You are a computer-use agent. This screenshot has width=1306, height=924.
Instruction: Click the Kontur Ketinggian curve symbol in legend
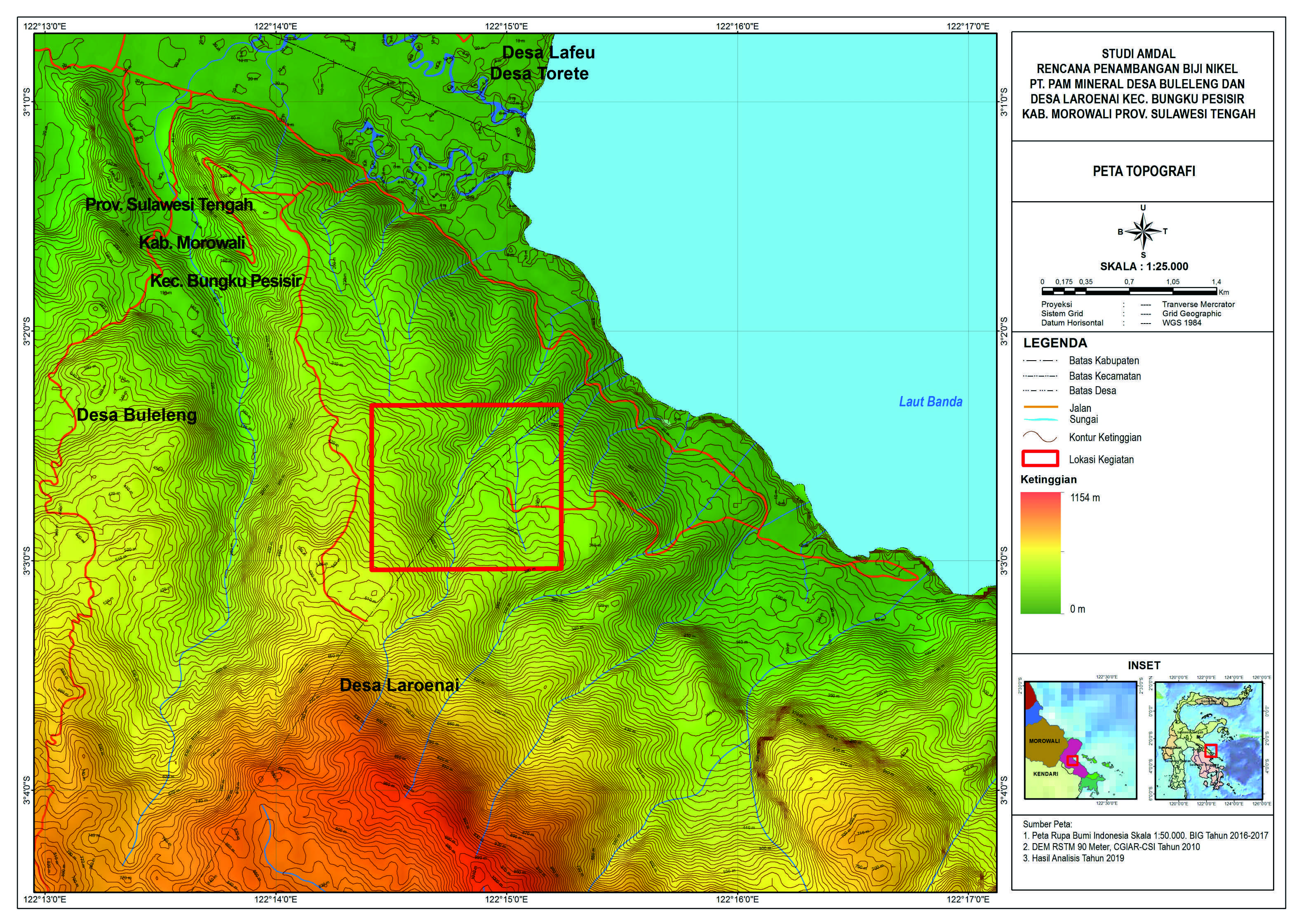[1040, 438]
